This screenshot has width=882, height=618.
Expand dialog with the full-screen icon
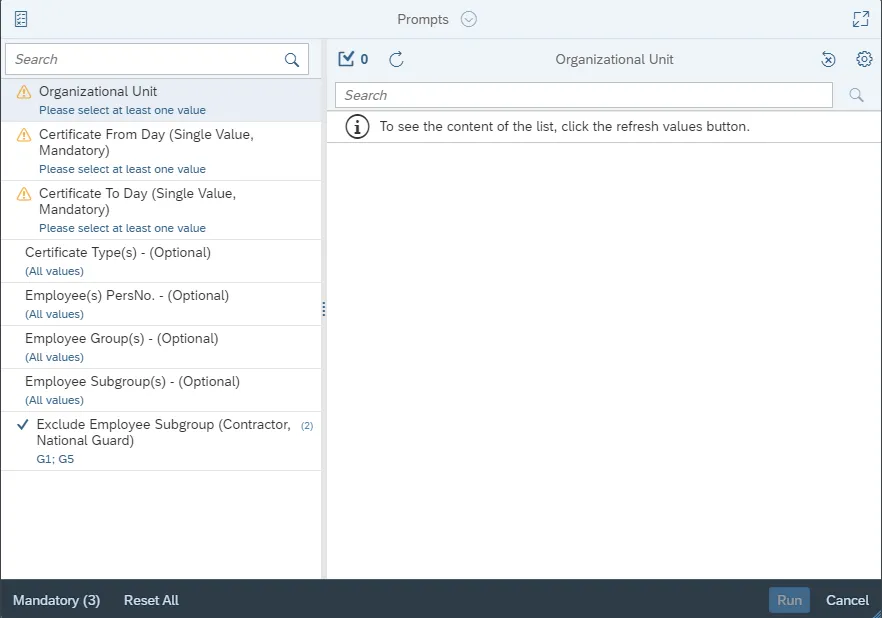(860, 19)
